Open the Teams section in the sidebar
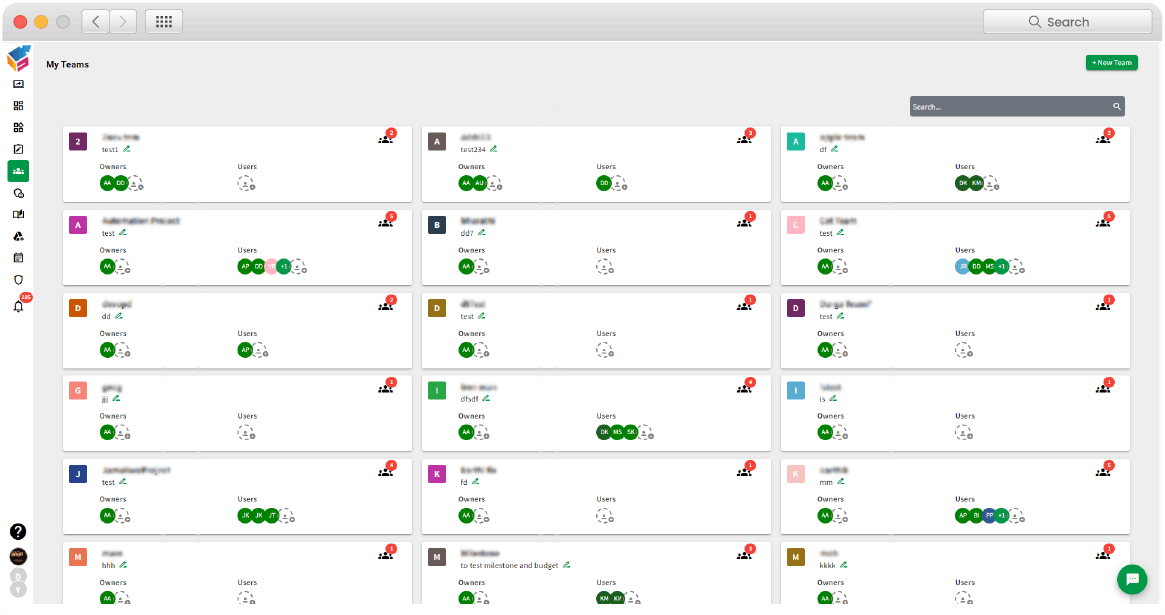The width and height of the screenshot is (1165, 615). 18,171
